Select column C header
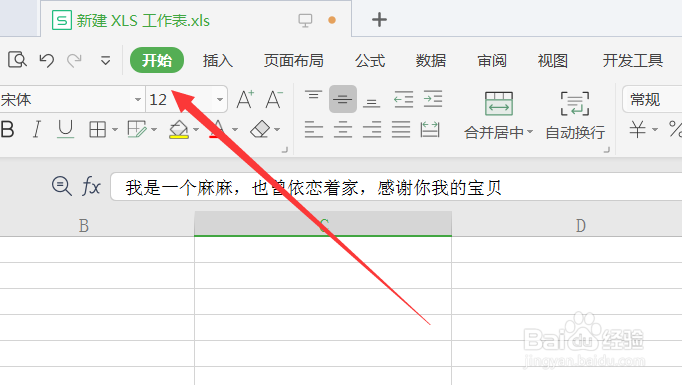The image size is (682, 385). [323, 224]
